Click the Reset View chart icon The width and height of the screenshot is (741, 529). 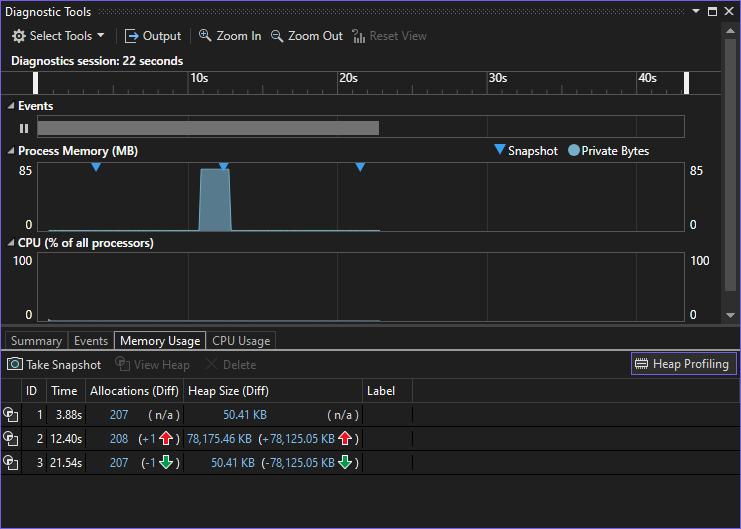359,36
